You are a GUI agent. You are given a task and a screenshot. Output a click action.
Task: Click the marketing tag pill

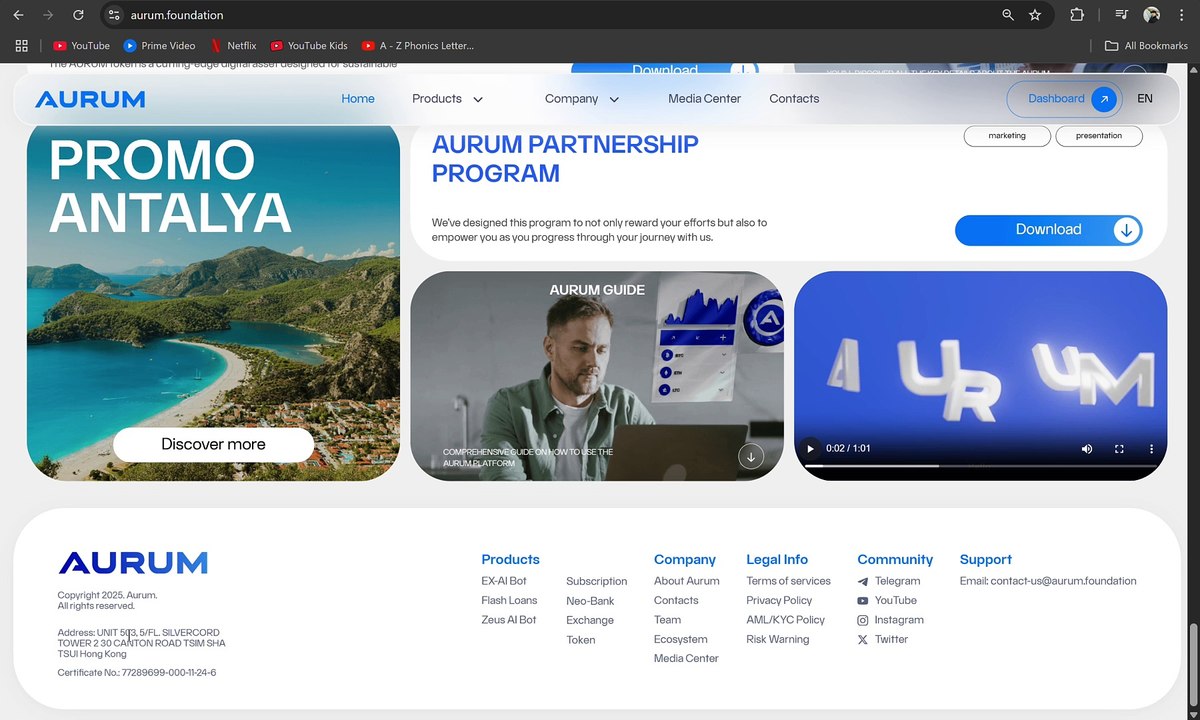(1007, 136)
